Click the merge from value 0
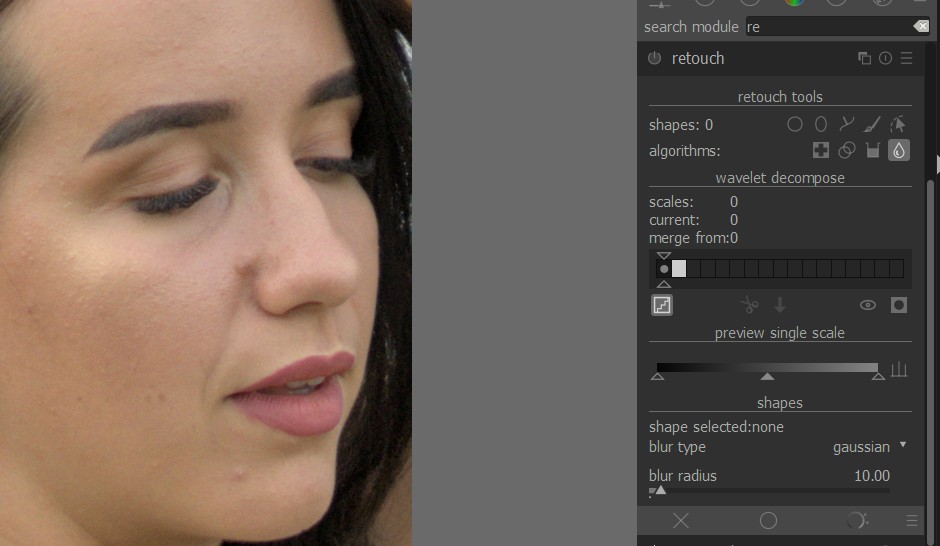 [734, 238]
